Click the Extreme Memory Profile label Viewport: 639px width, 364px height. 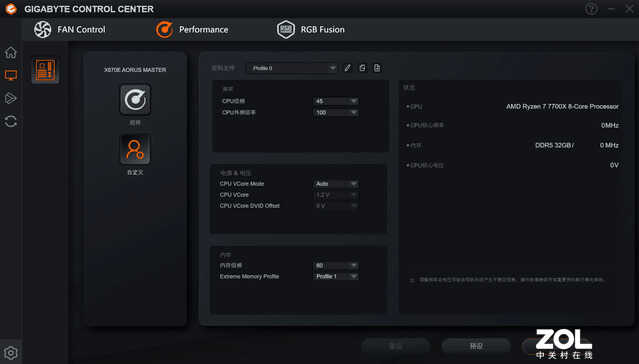(x=249, y=276)
